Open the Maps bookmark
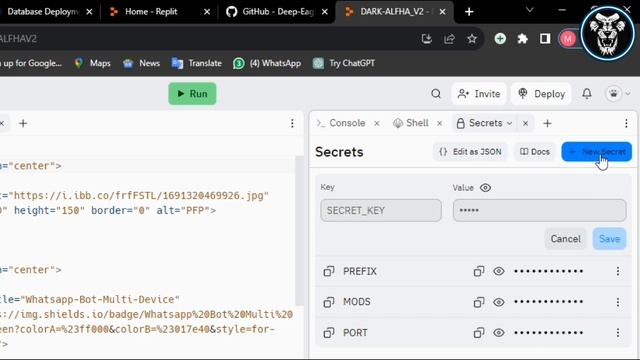The image size is (640, 360). [x=92, y=63]
